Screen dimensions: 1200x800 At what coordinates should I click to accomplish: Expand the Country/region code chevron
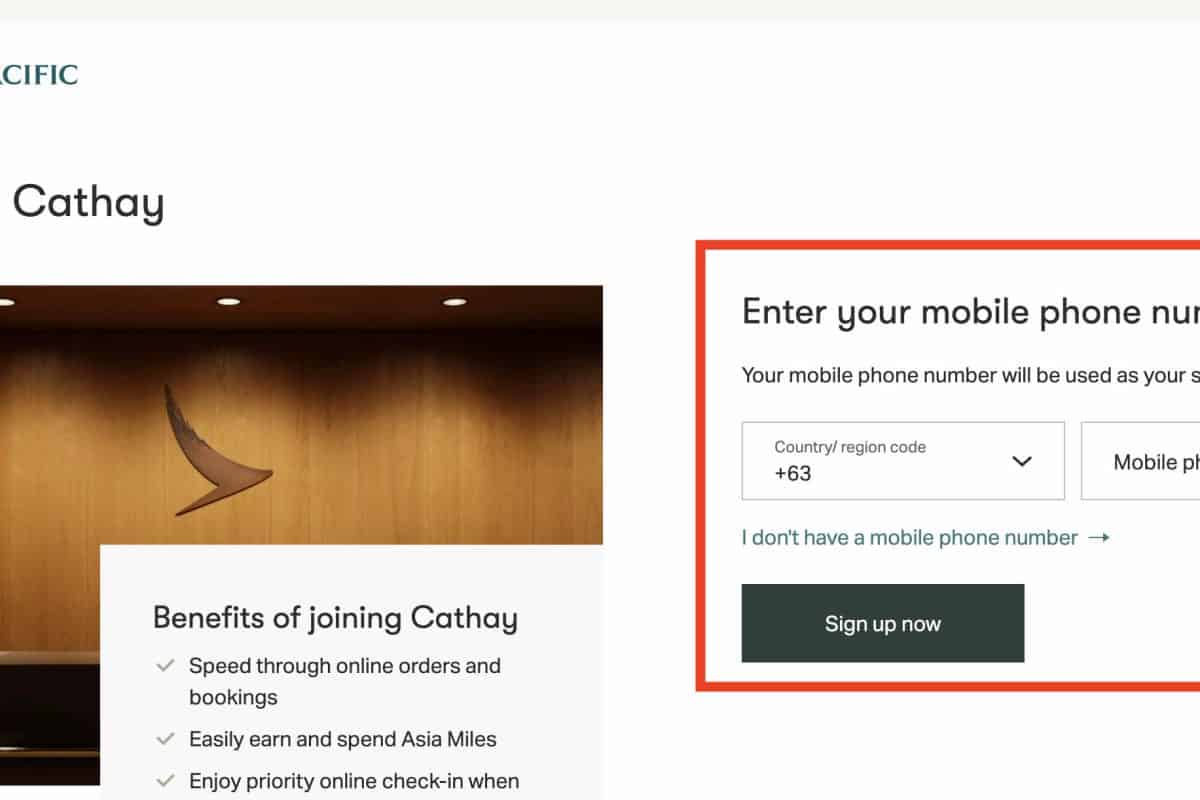[1021, 461]
